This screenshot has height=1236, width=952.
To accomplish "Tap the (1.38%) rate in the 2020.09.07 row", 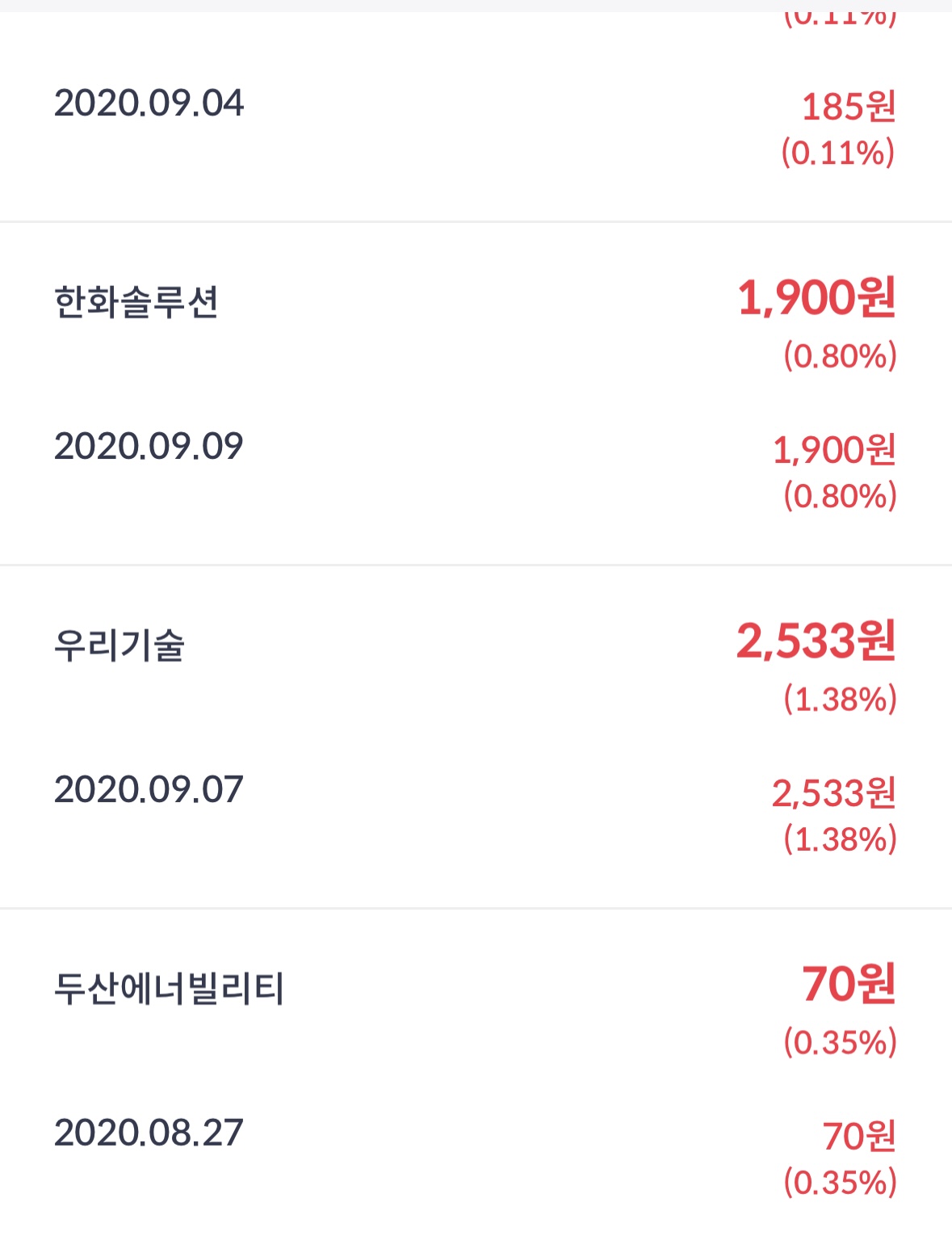I will pos(840,839).
